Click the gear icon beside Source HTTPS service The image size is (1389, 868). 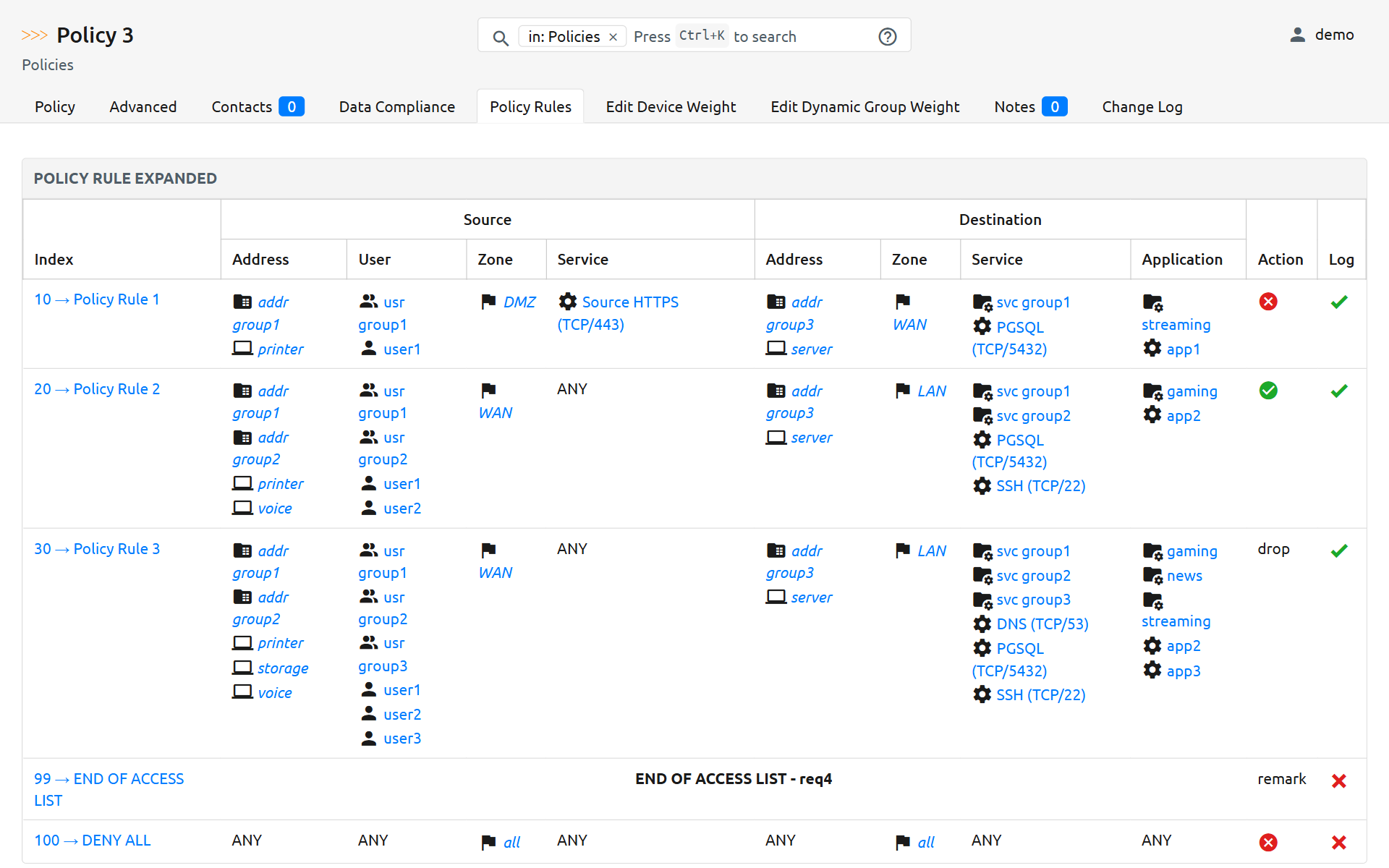tap(568, 302)
